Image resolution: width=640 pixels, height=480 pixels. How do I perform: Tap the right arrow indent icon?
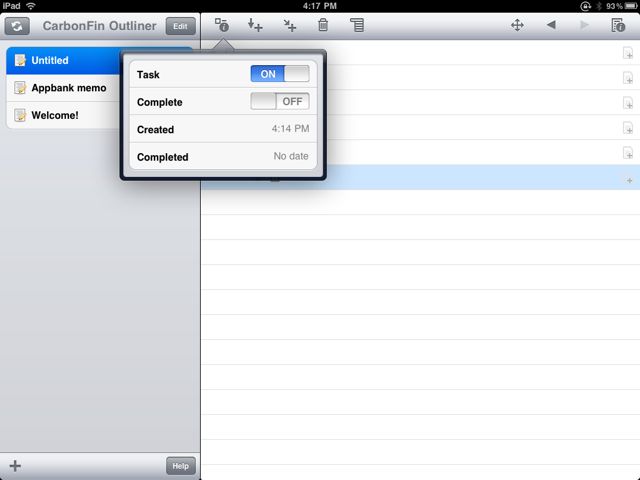pos(584,25)
